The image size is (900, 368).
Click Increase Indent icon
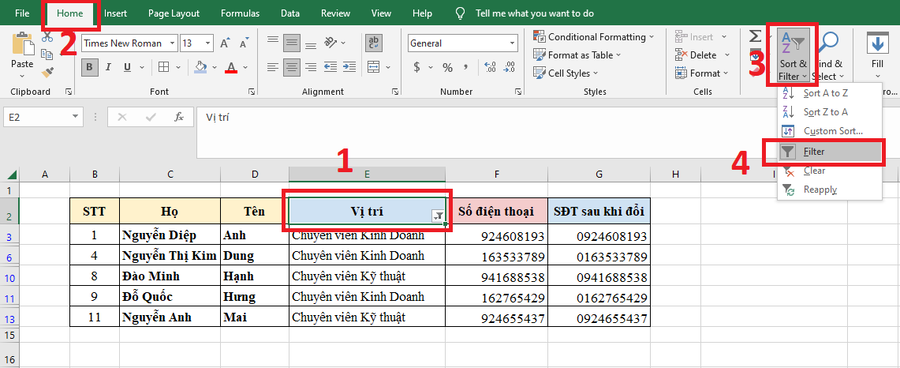(x=349, y=67)
